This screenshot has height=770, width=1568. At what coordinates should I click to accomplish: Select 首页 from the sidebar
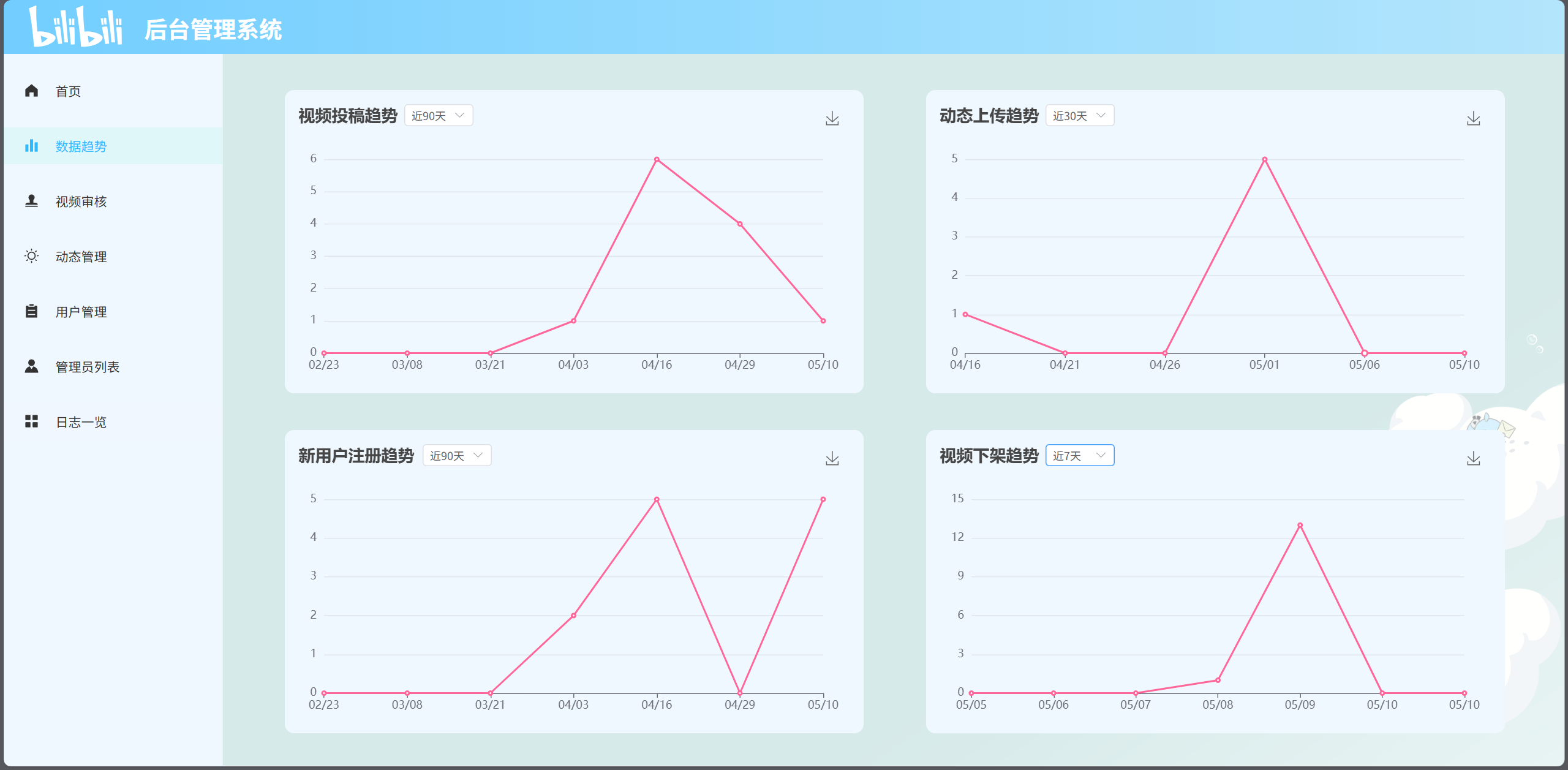pos(68,91)
